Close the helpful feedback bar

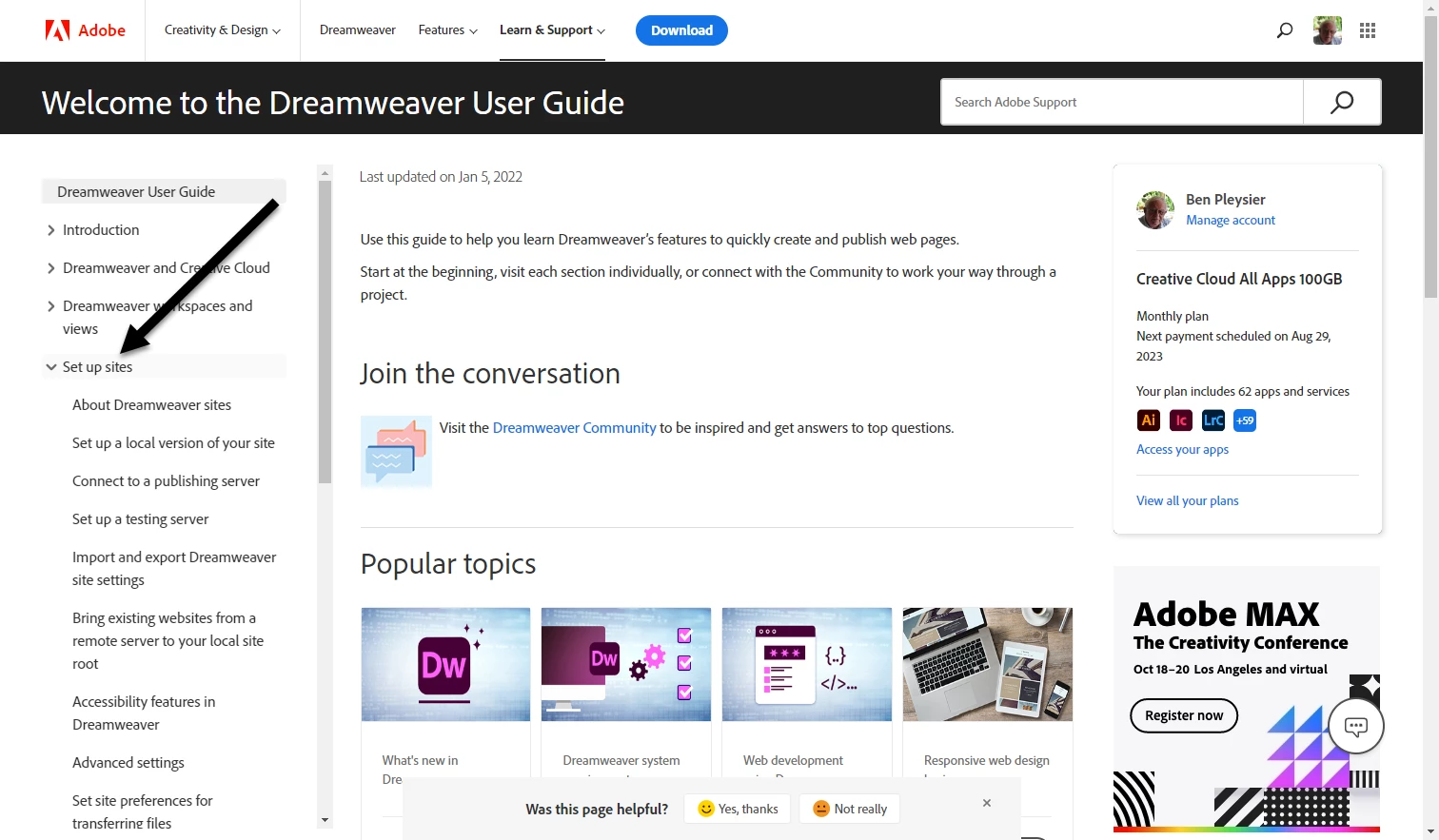tap(987, 803)
